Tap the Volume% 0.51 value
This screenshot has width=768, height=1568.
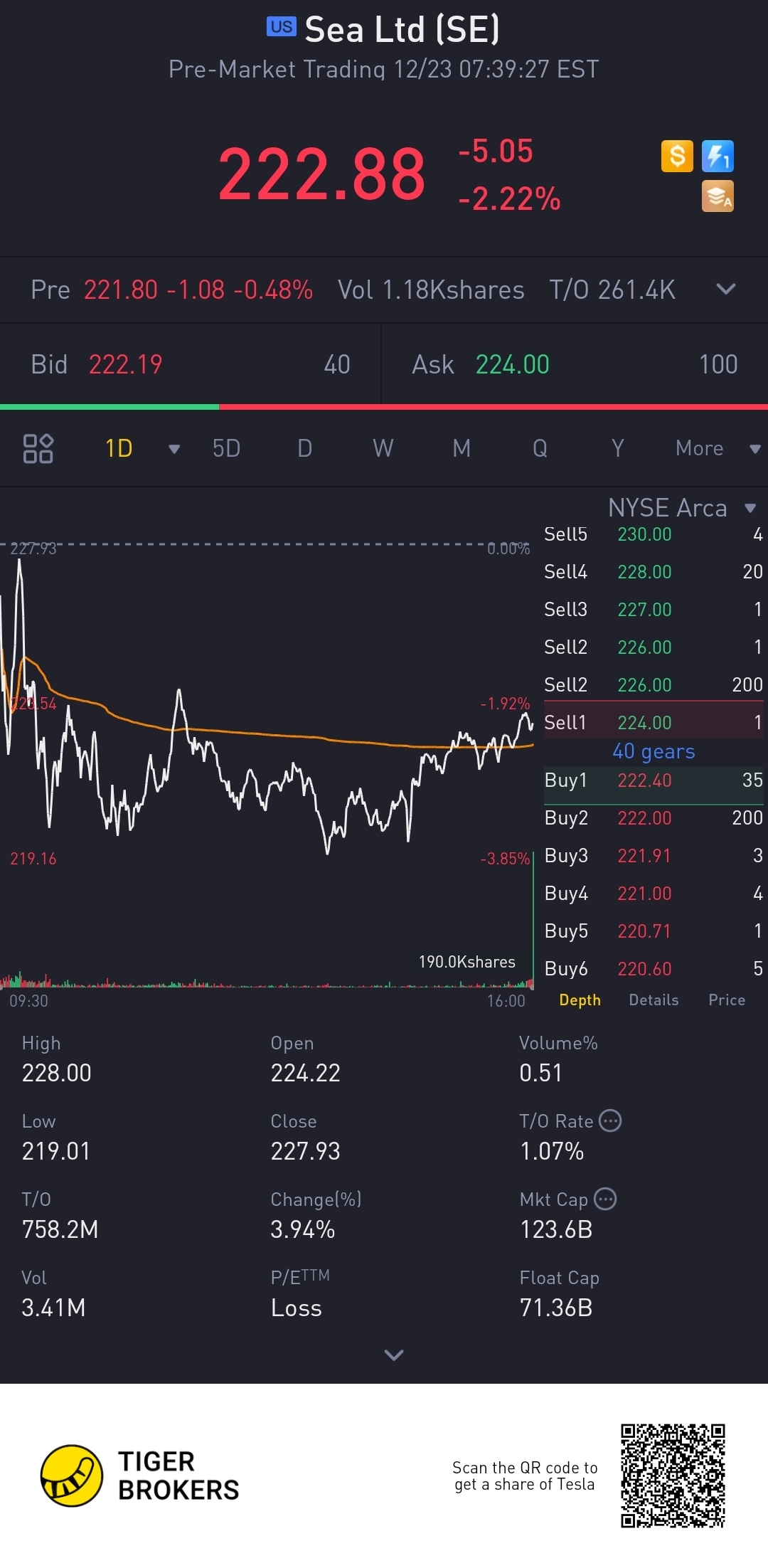(x=540, y=1073)
